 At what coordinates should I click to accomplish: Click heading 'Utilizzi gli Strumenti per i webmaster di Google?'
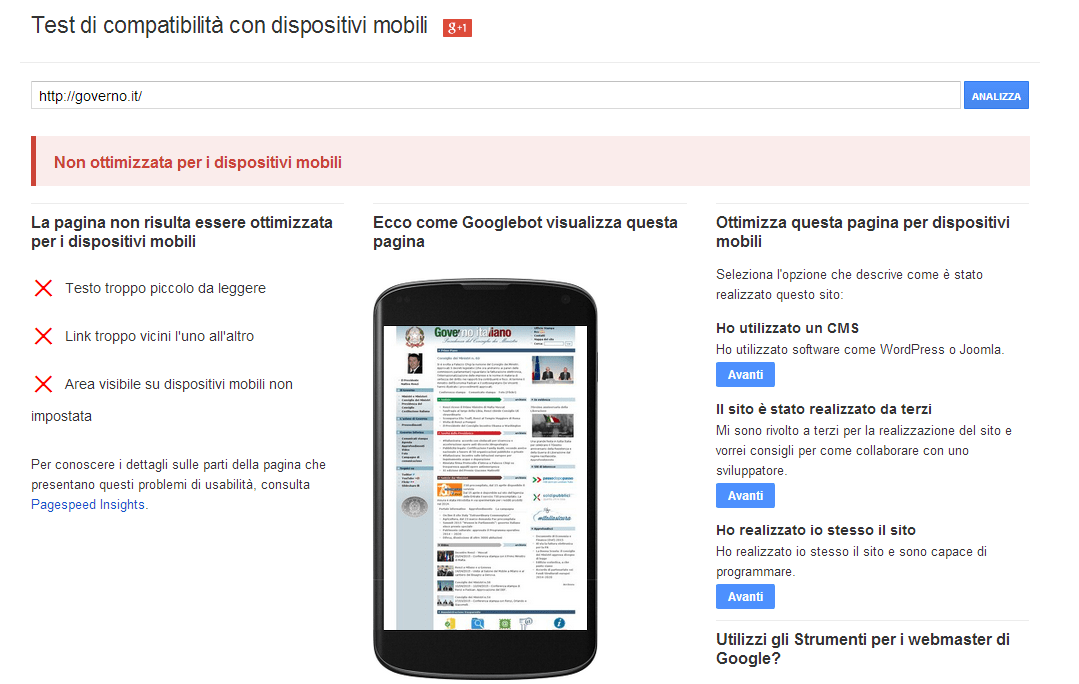tap(863, 649)
